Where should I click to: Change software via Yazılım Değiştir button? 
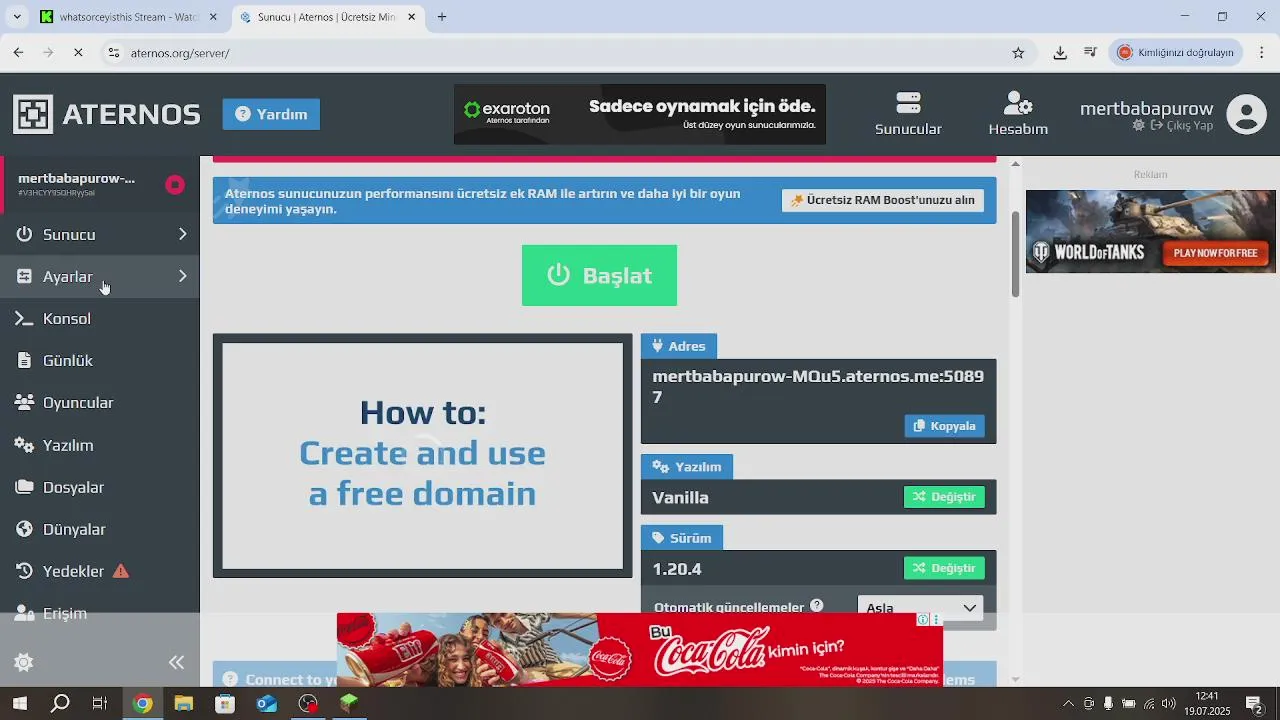(x=944, y=497)
